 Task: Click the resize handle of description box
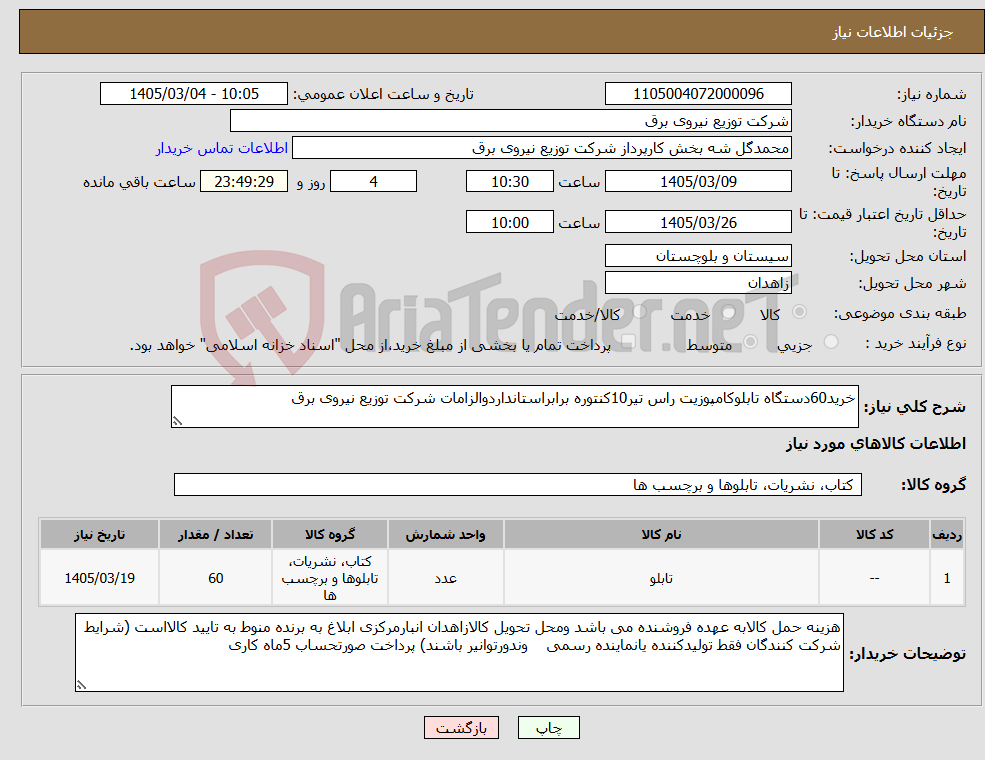point(177,421)
